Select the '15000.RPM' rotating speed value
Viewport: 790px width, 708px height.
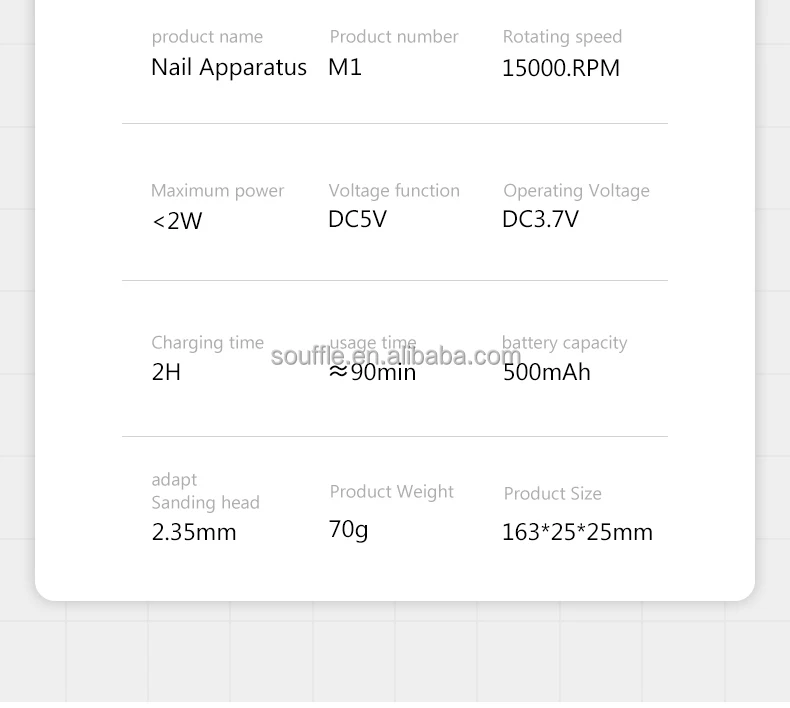coord(560,69)
